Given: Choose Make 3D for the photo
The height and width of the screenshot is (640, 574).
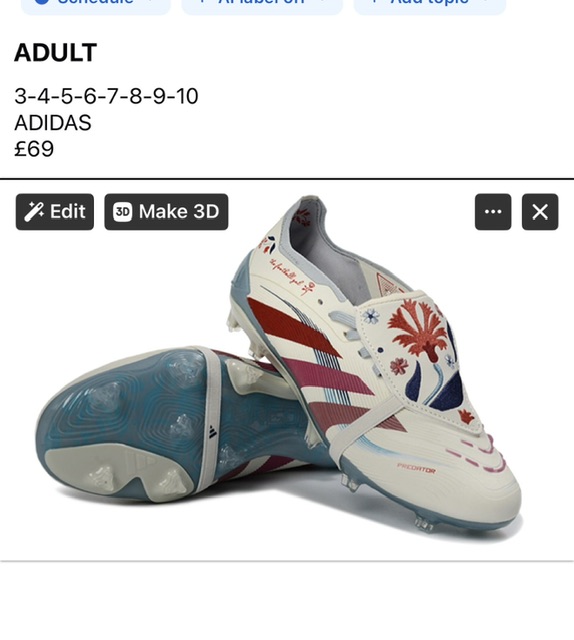Looking at the screenshot, I should coord(166,212).
